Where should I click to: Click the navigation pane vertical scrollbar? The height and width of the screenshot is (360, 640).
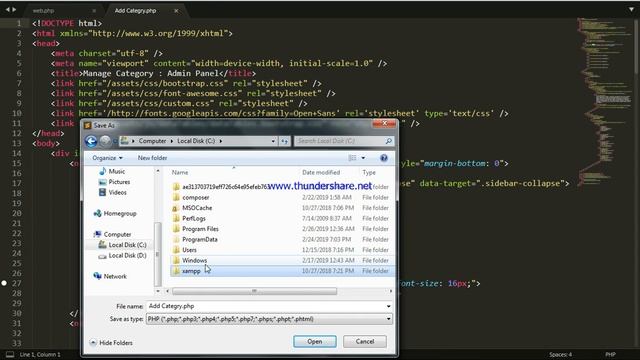158,253
